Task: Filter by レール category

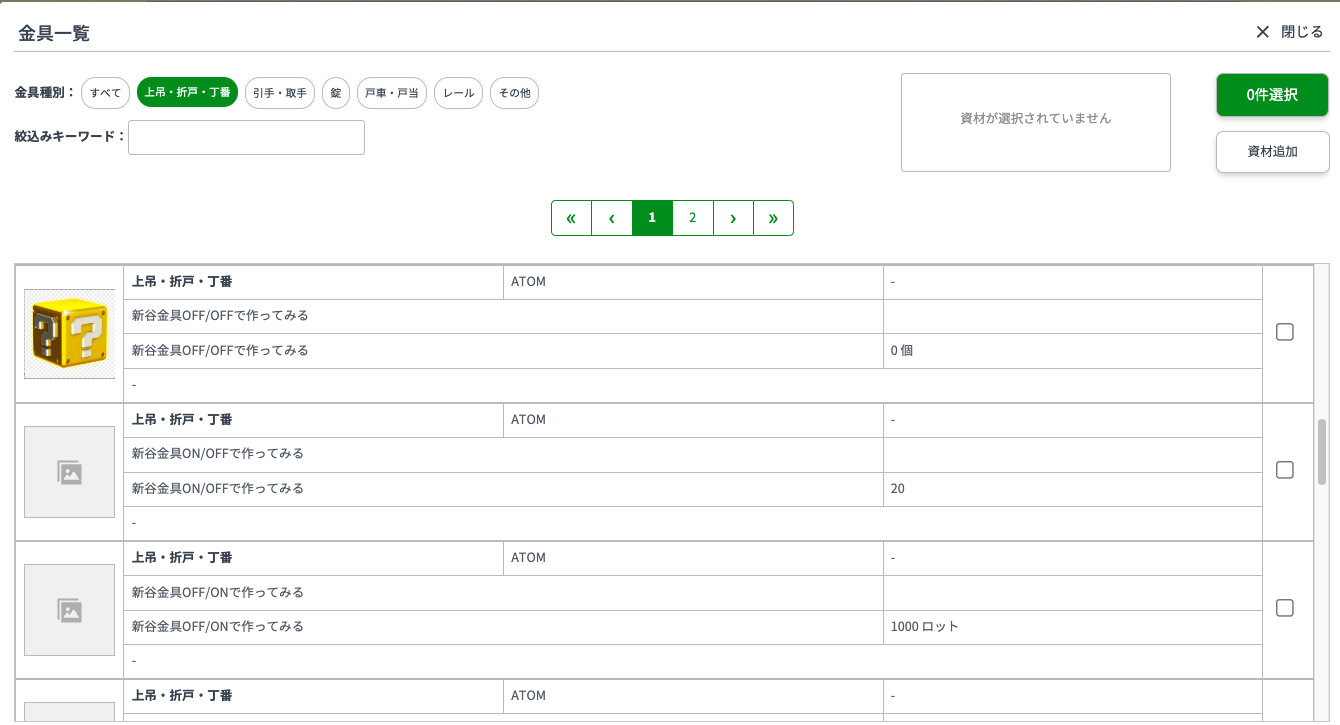Action: pos(459,93)
